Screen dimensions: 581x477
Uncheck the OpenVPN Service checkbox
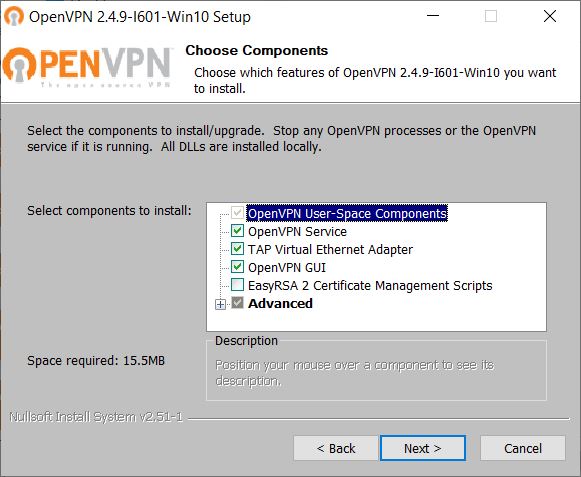pos(237,231)
